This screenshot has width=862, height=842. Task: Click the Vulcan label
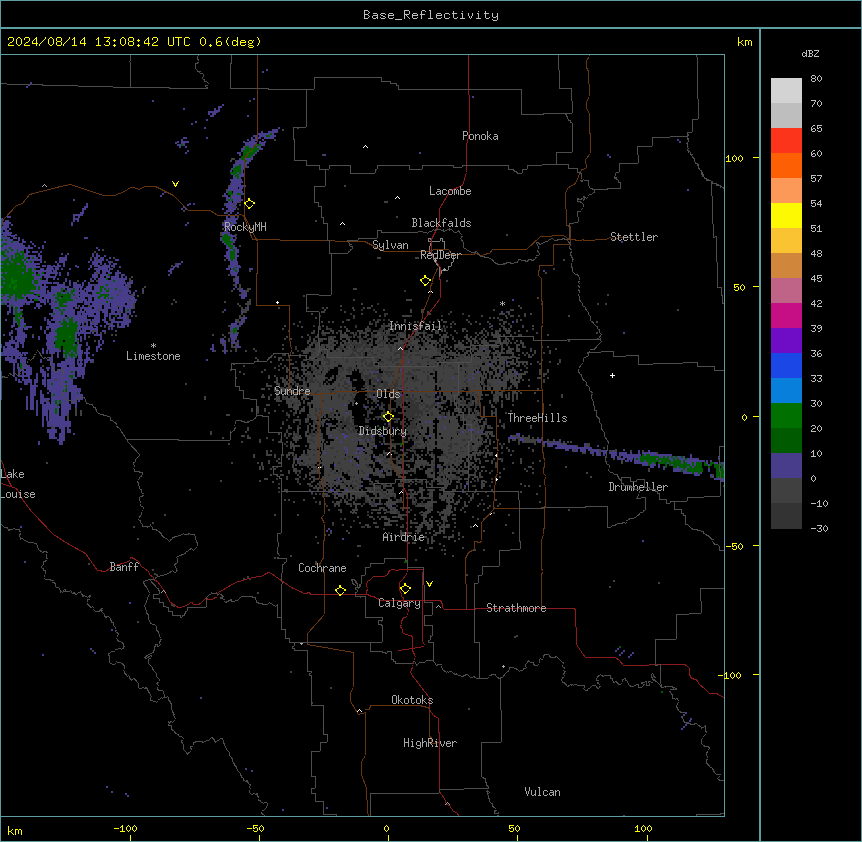point(543,792)
